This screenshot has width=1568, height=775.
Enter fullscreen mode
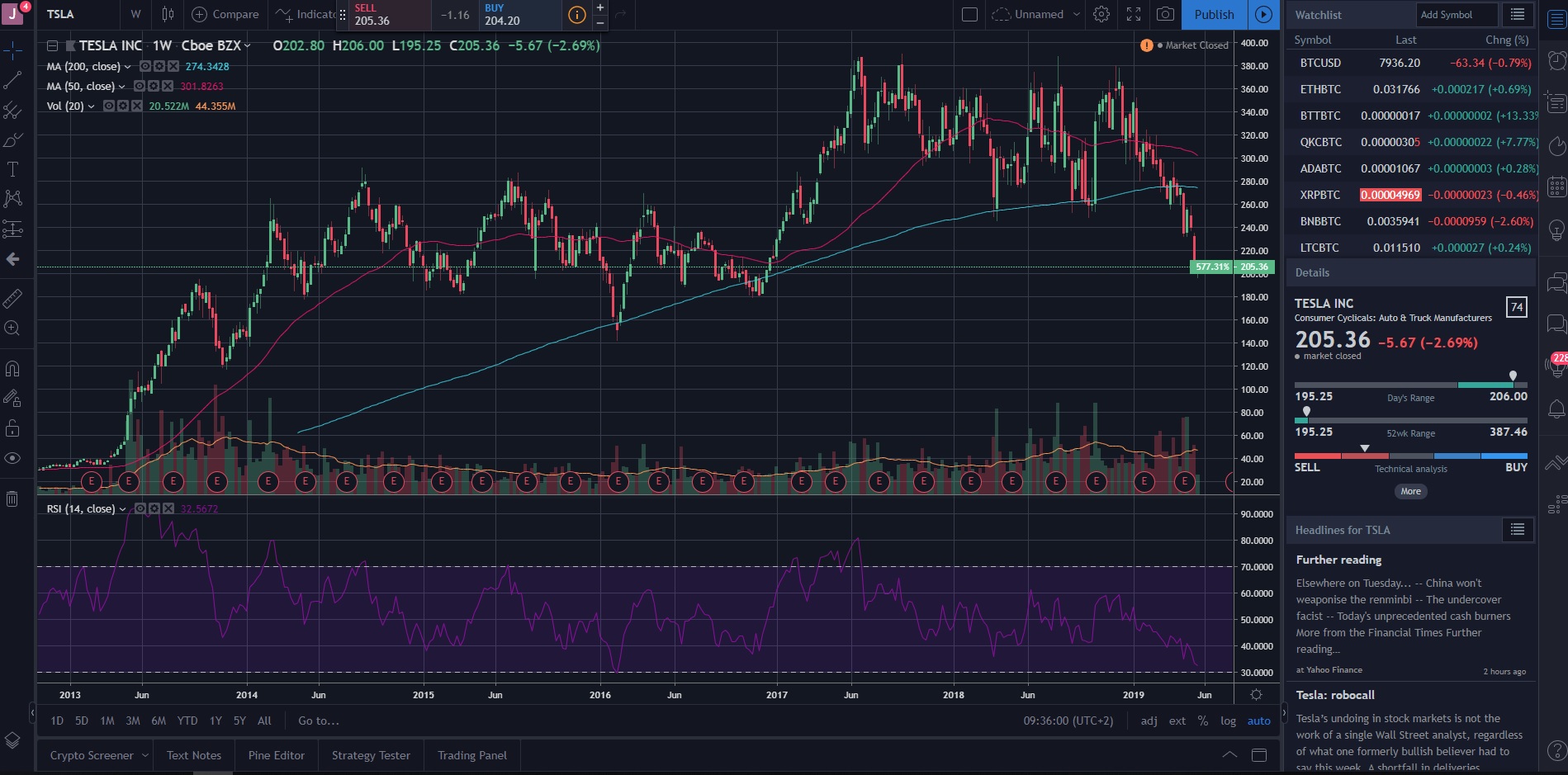pos(1134,14)
